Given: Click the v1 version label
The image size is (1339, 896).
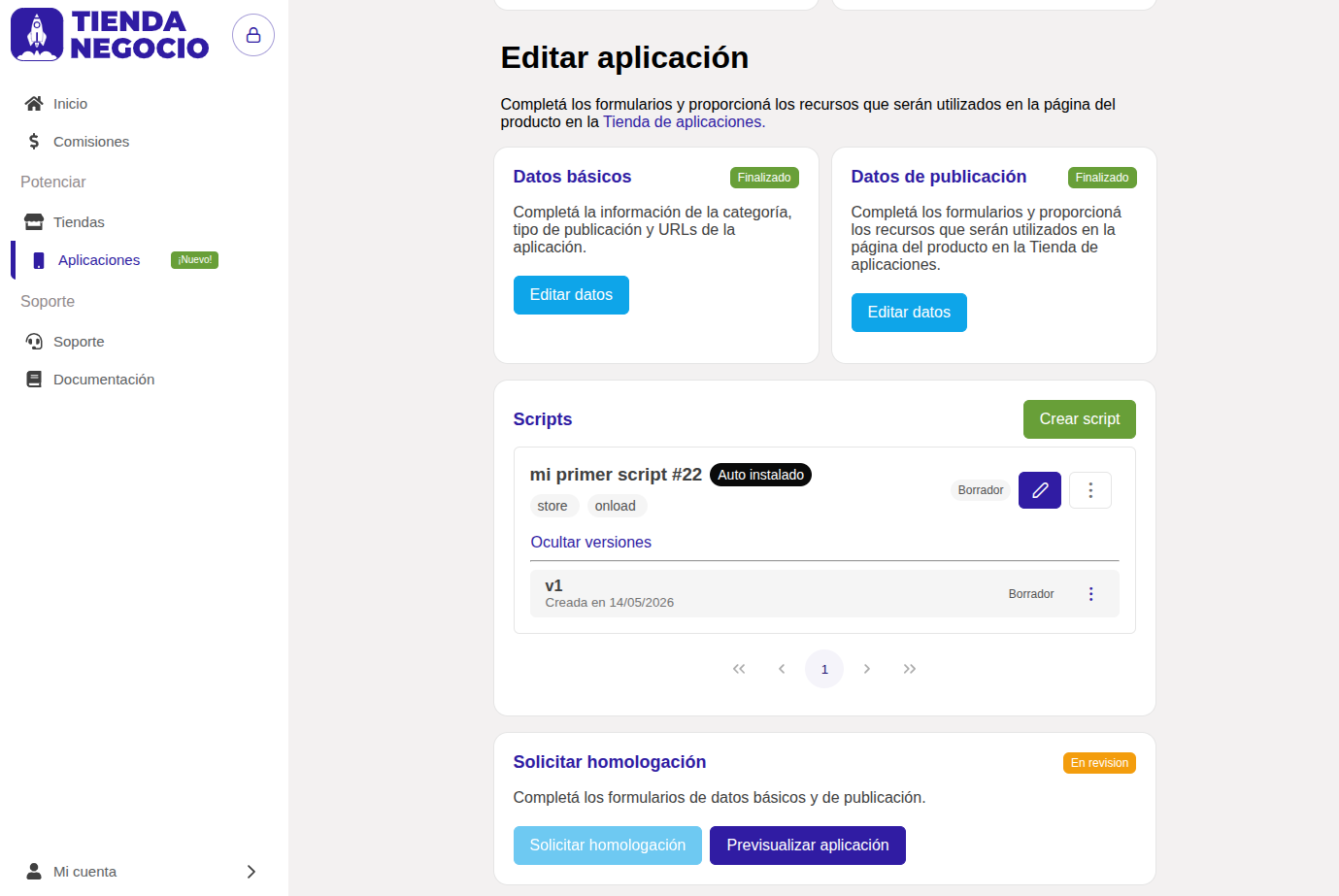Looking at the screenshot, I should pyautogui.click(x=554, y=586).
